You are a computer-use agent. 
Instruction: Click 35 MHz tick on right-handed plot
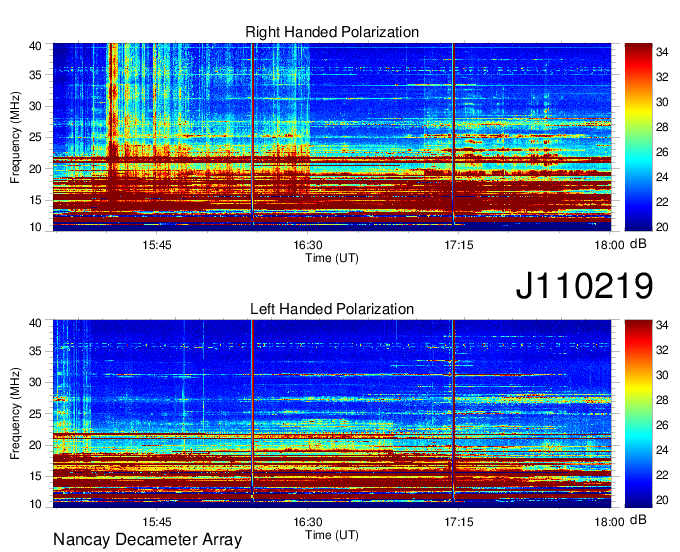[35, 75]
